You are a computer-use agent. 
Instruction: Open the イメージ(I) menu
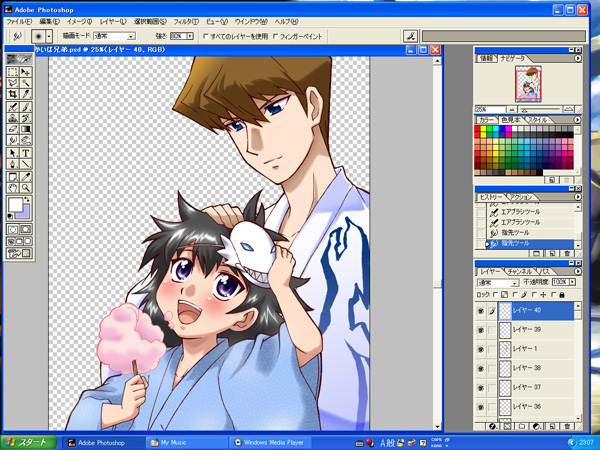click(x=80, y=22)
